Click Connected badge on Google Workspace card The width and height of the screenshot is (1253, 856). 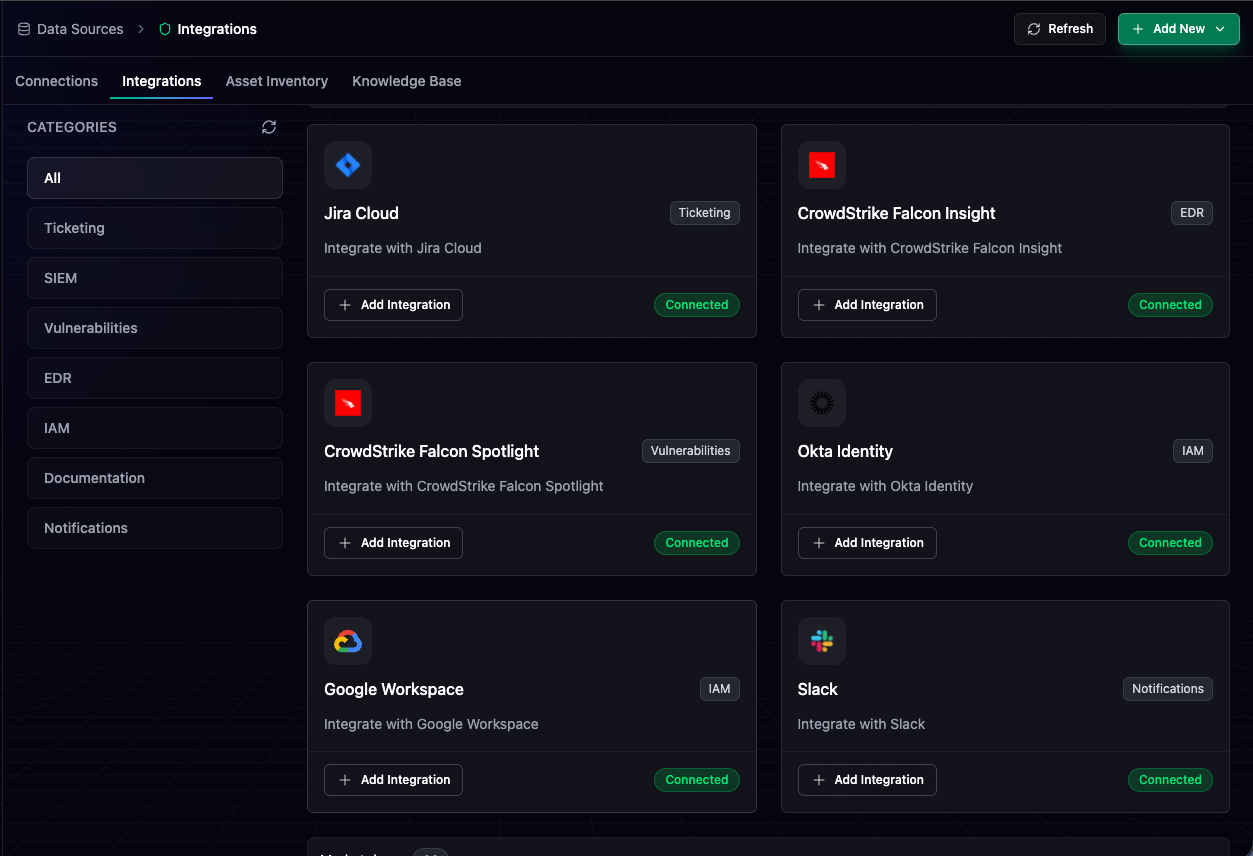coord(697,780)
